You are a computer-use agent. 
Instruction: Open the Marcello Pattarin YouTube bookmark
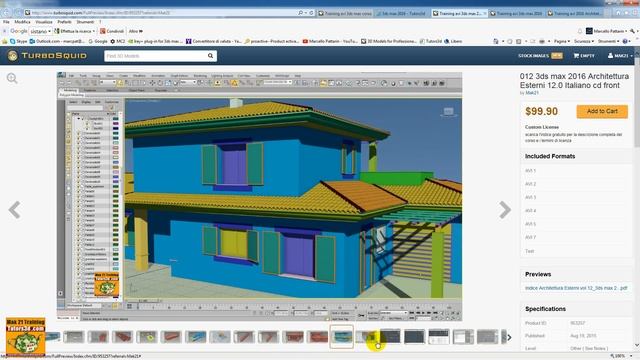click(330, 41)
